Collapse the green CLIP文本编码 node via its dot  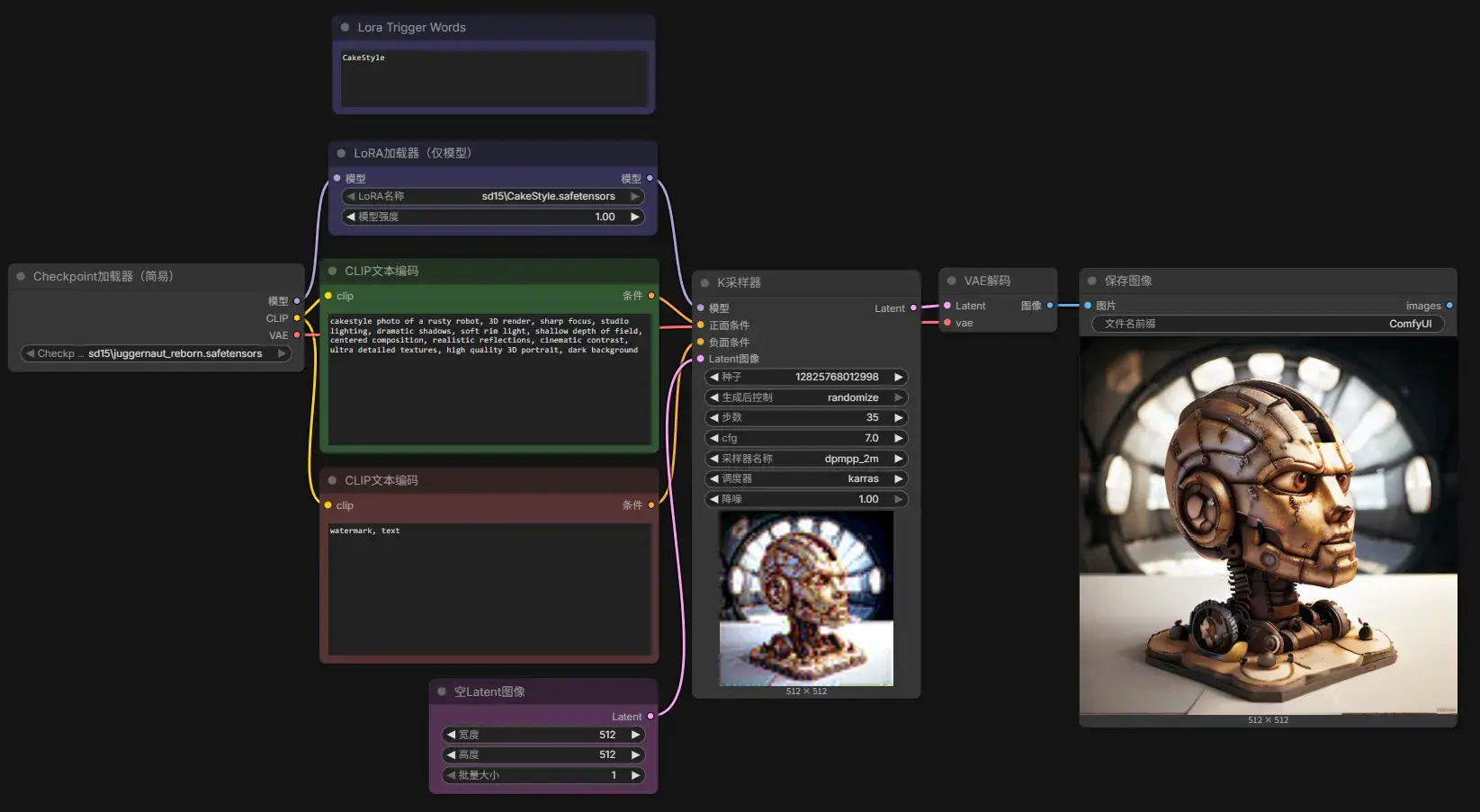pos(332,271)
